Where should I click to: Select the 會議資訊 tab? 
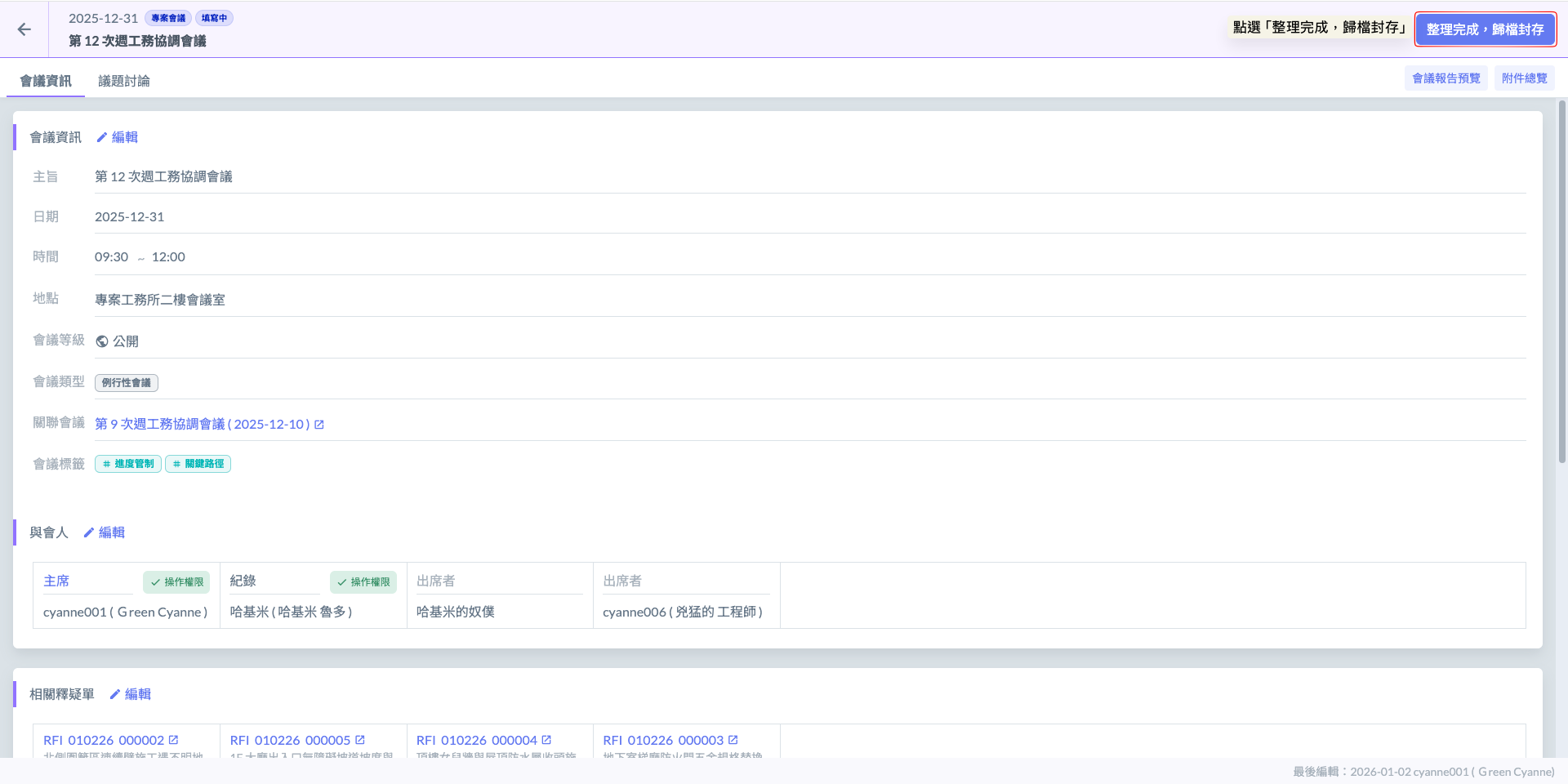(46, 81)
